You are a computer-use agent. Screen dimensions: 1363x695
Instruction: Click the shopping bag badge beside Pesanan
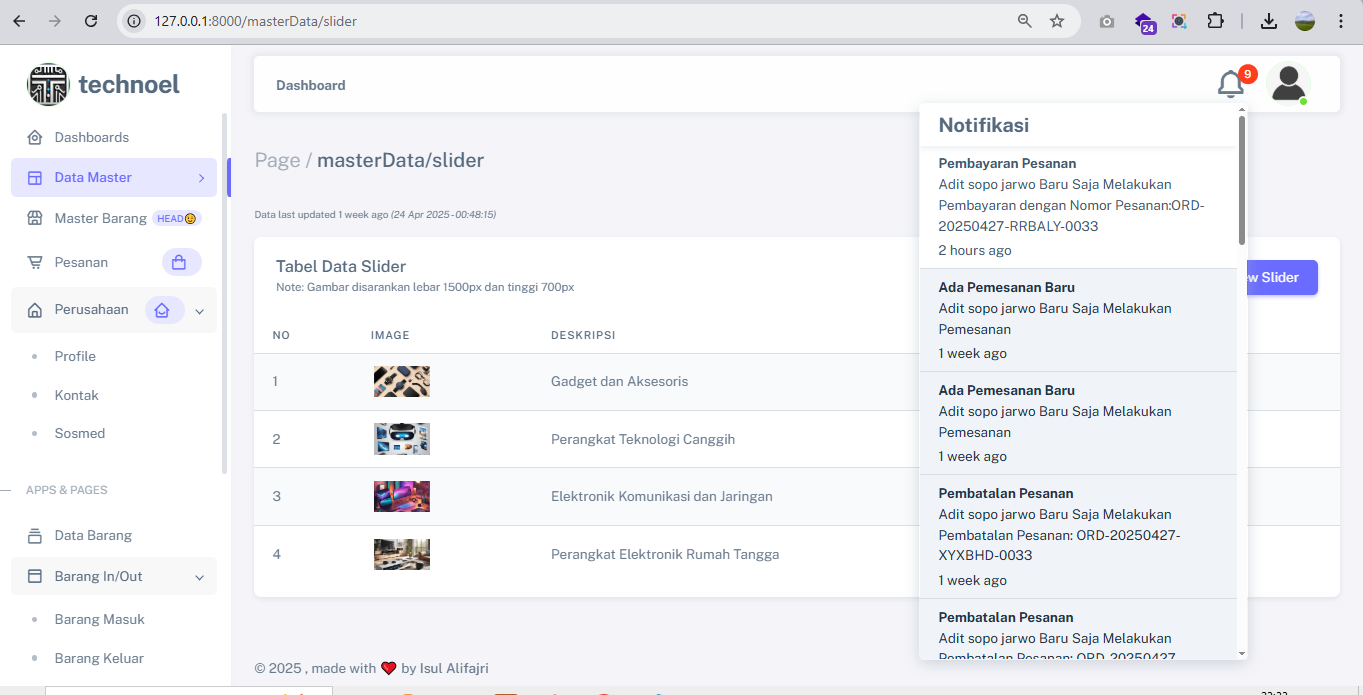pos(181,262)
